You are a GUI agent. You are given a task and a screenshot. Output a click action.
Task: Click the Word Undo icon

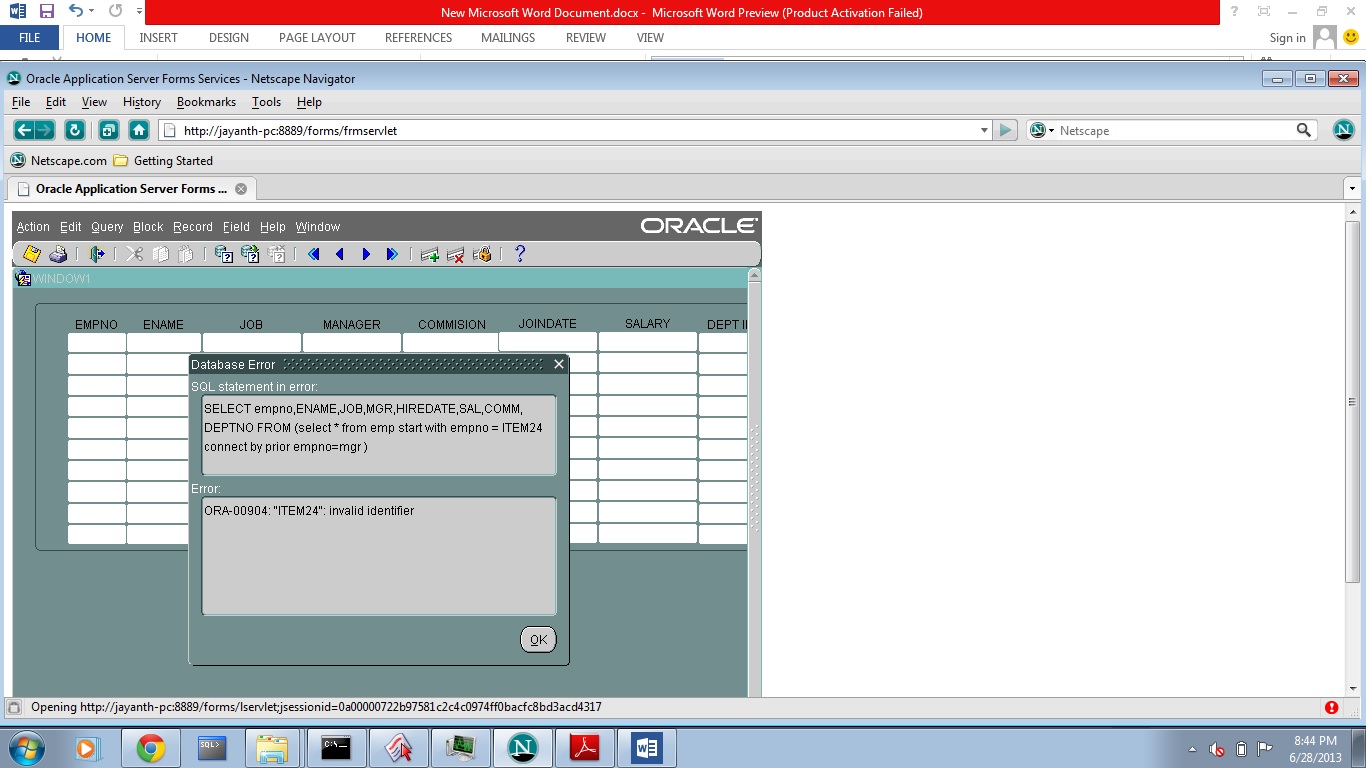click(76, 12)
